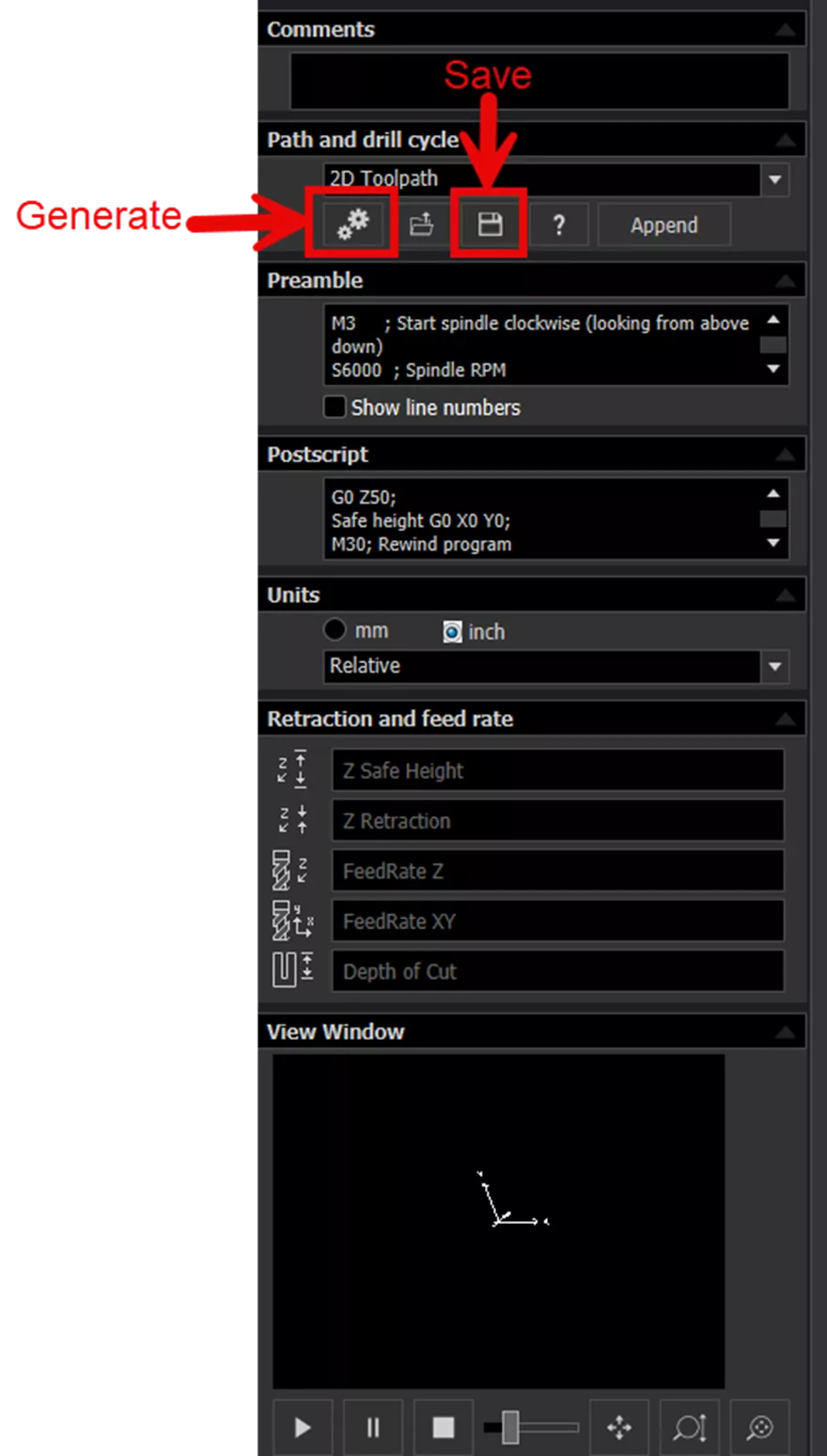Collapse the Preamble section
827x1456 pixels.
point(786,281)
